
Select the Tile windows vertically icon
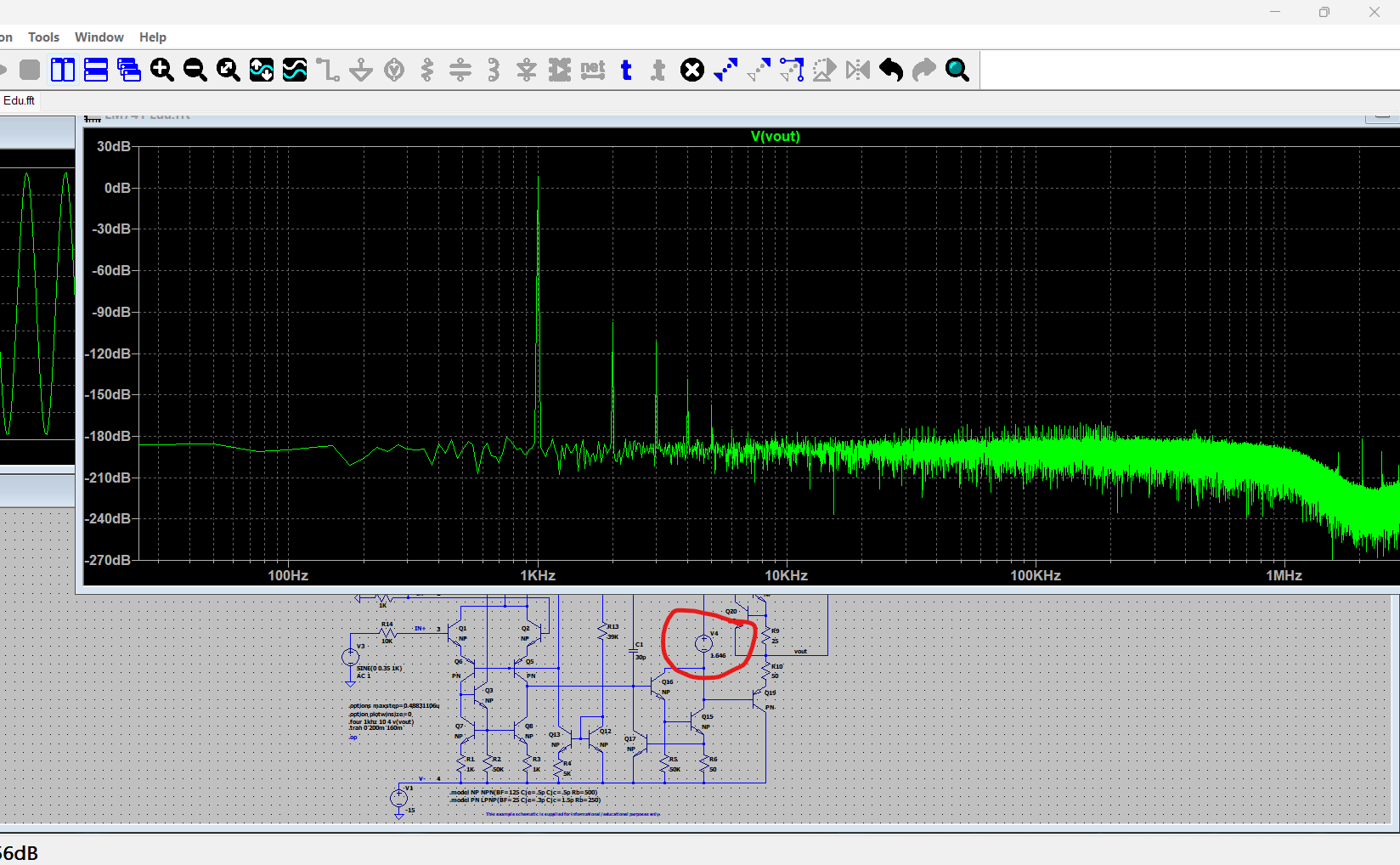pos(63,70)
